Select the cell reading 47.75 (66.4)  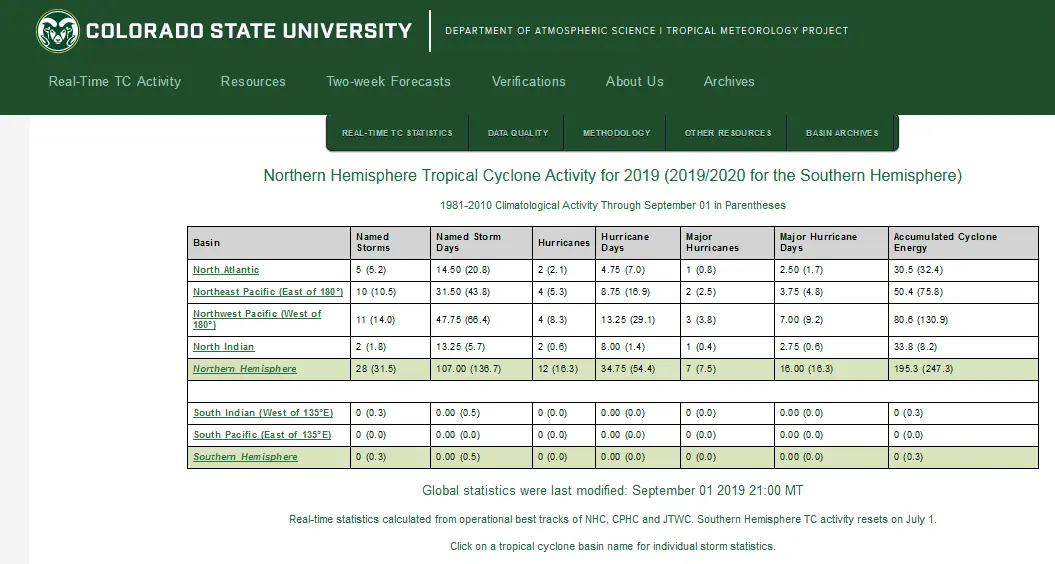pos(481,320)
